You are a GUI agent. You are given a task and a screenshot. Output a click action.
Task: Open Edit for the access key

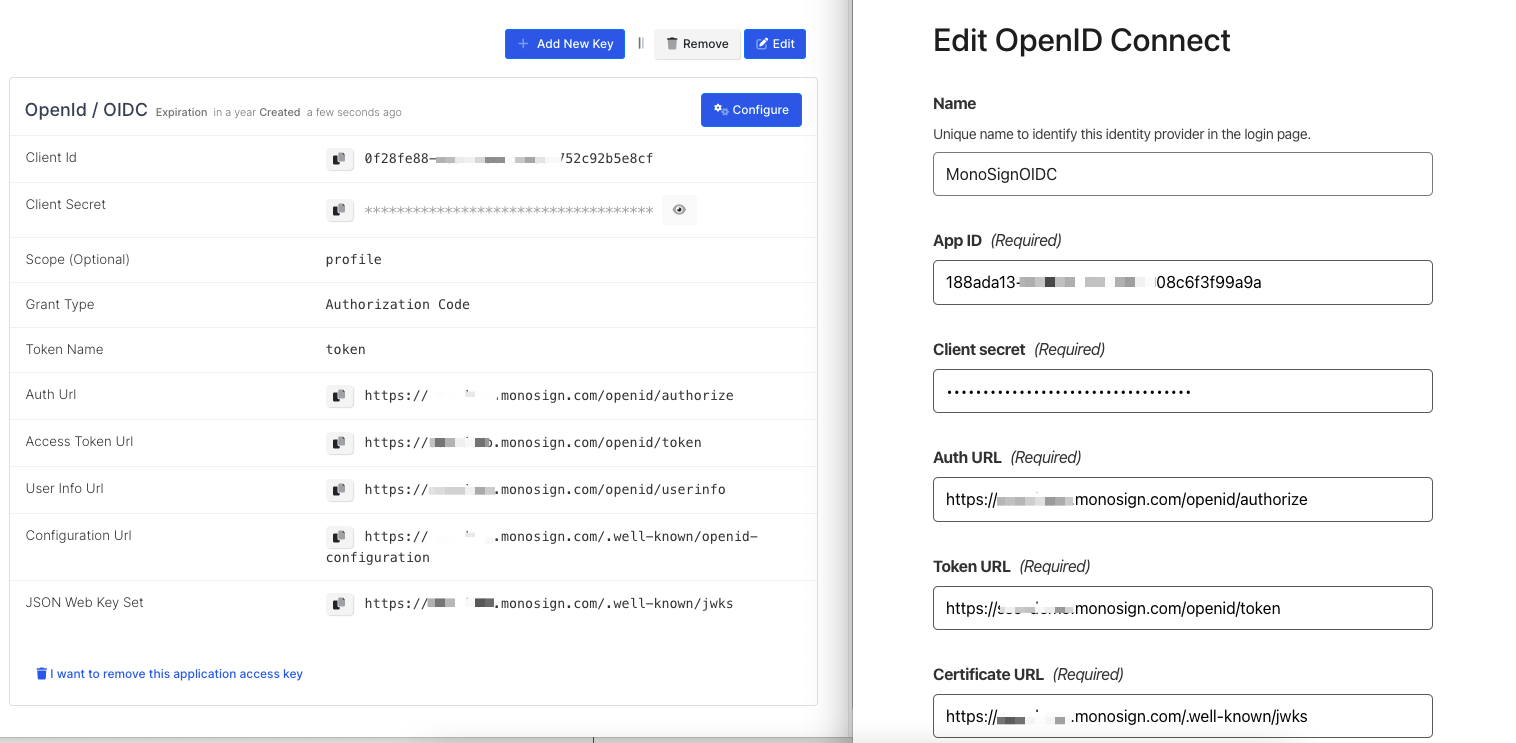click(775, 44)
